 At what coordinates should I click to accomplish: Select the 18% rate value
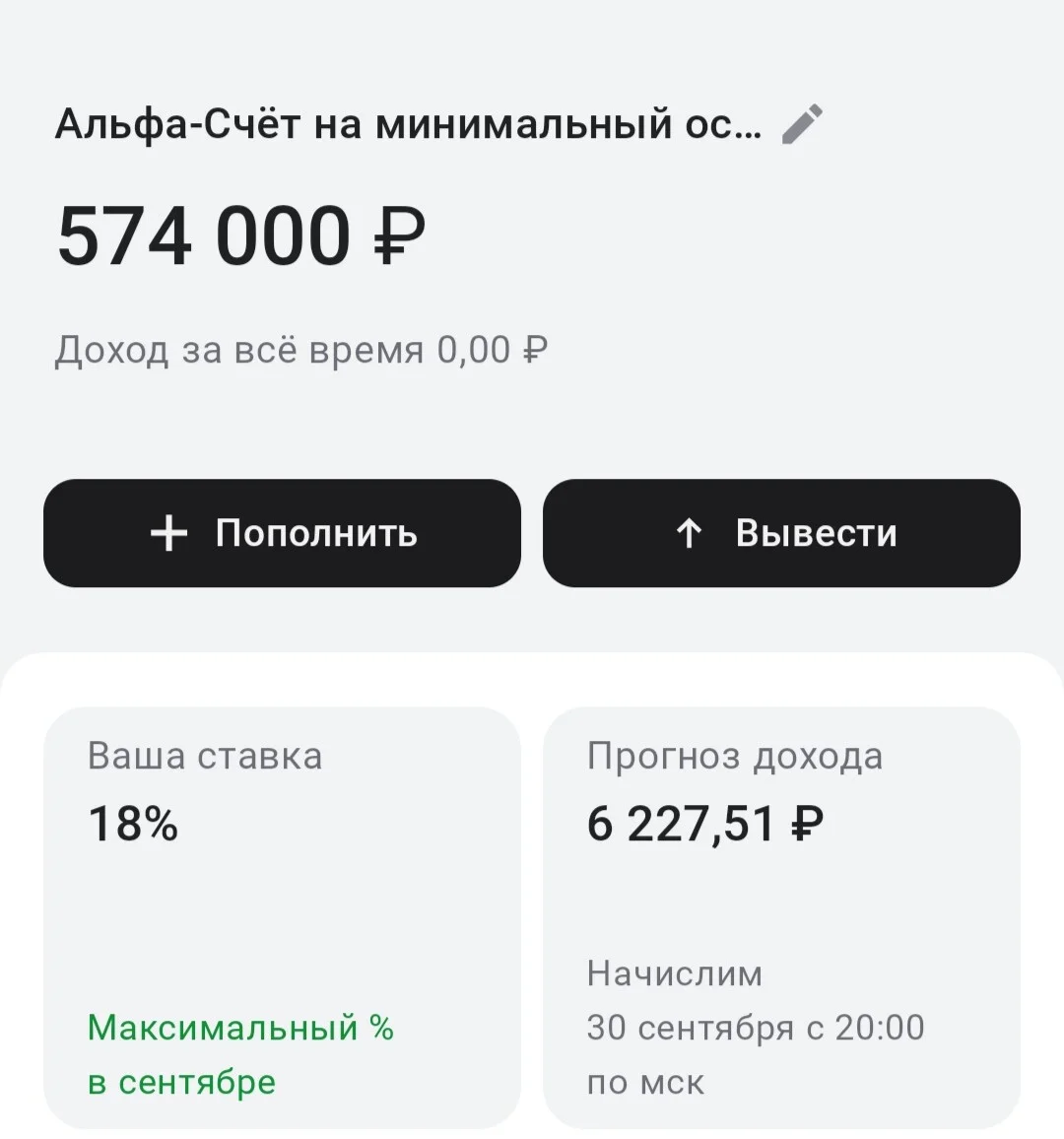click(133, 824)
